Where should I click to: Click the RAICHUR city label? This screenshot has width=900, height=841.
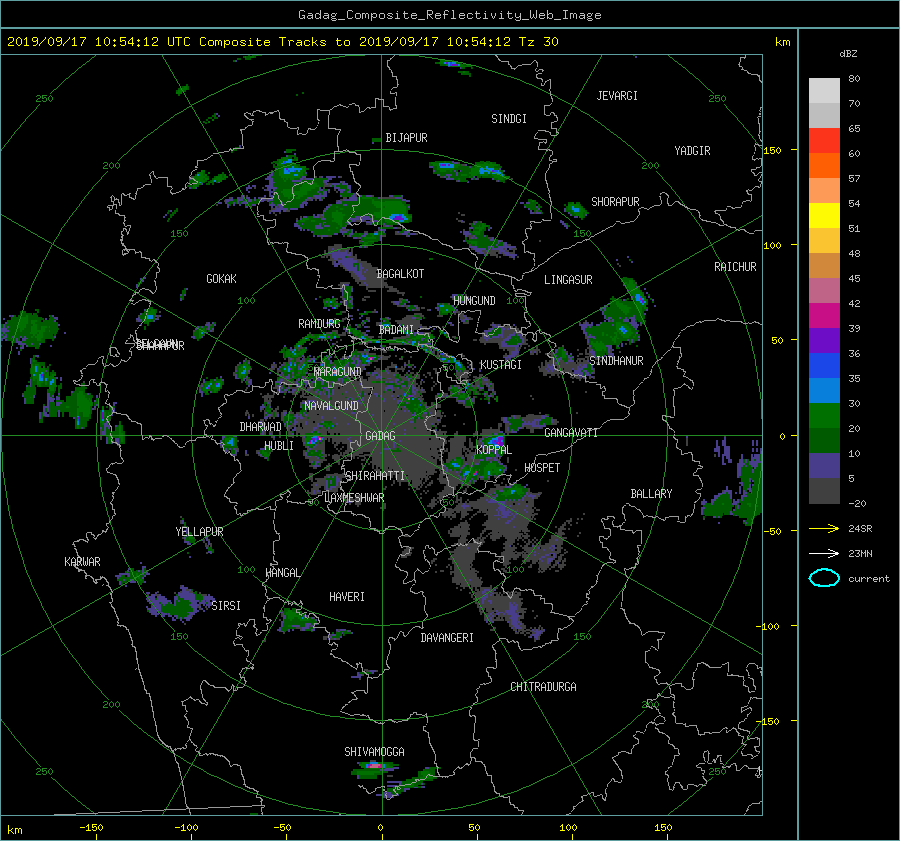735,267
